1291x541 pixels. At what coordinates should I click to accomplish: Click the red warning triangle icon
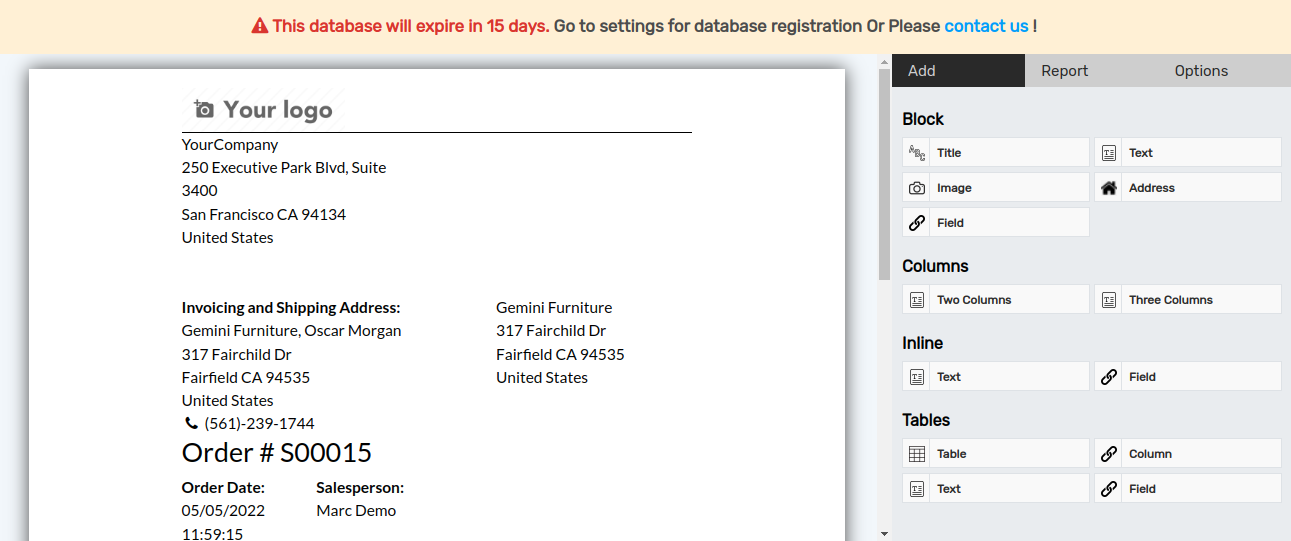(260, 26)
